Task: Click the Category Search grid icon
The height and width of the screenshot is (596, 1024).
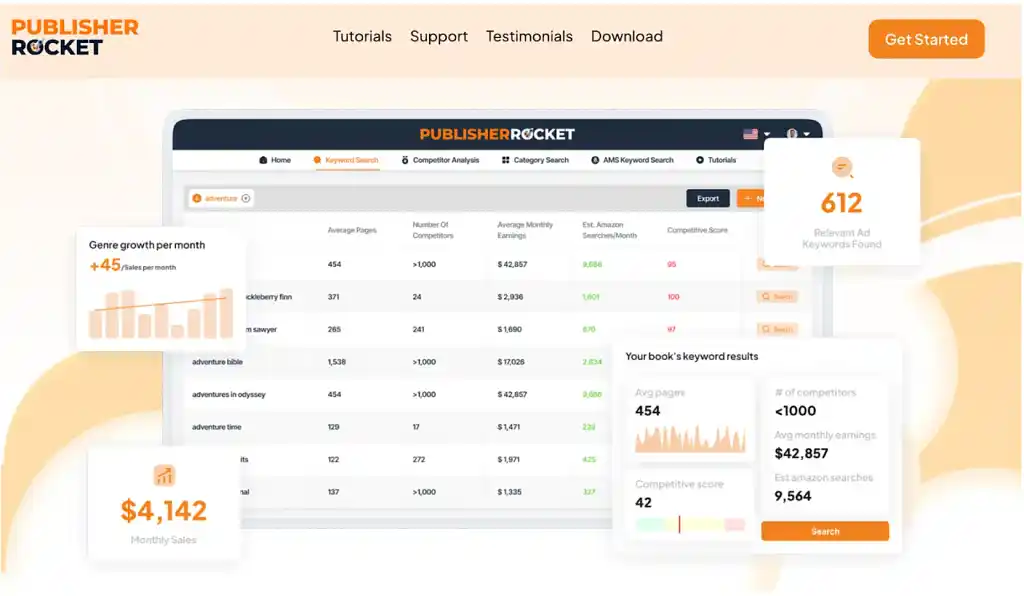Action: point(505,160)
